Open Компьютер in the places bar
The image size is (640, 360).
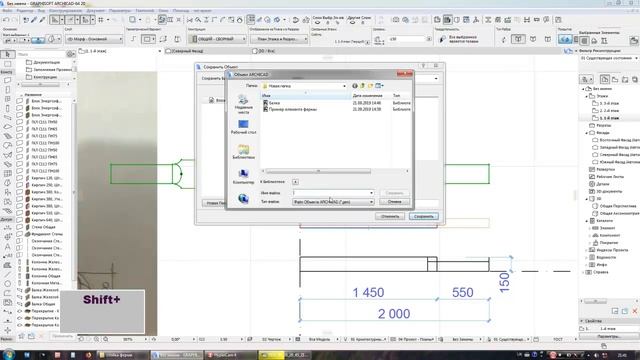click(x=243, y=177)
